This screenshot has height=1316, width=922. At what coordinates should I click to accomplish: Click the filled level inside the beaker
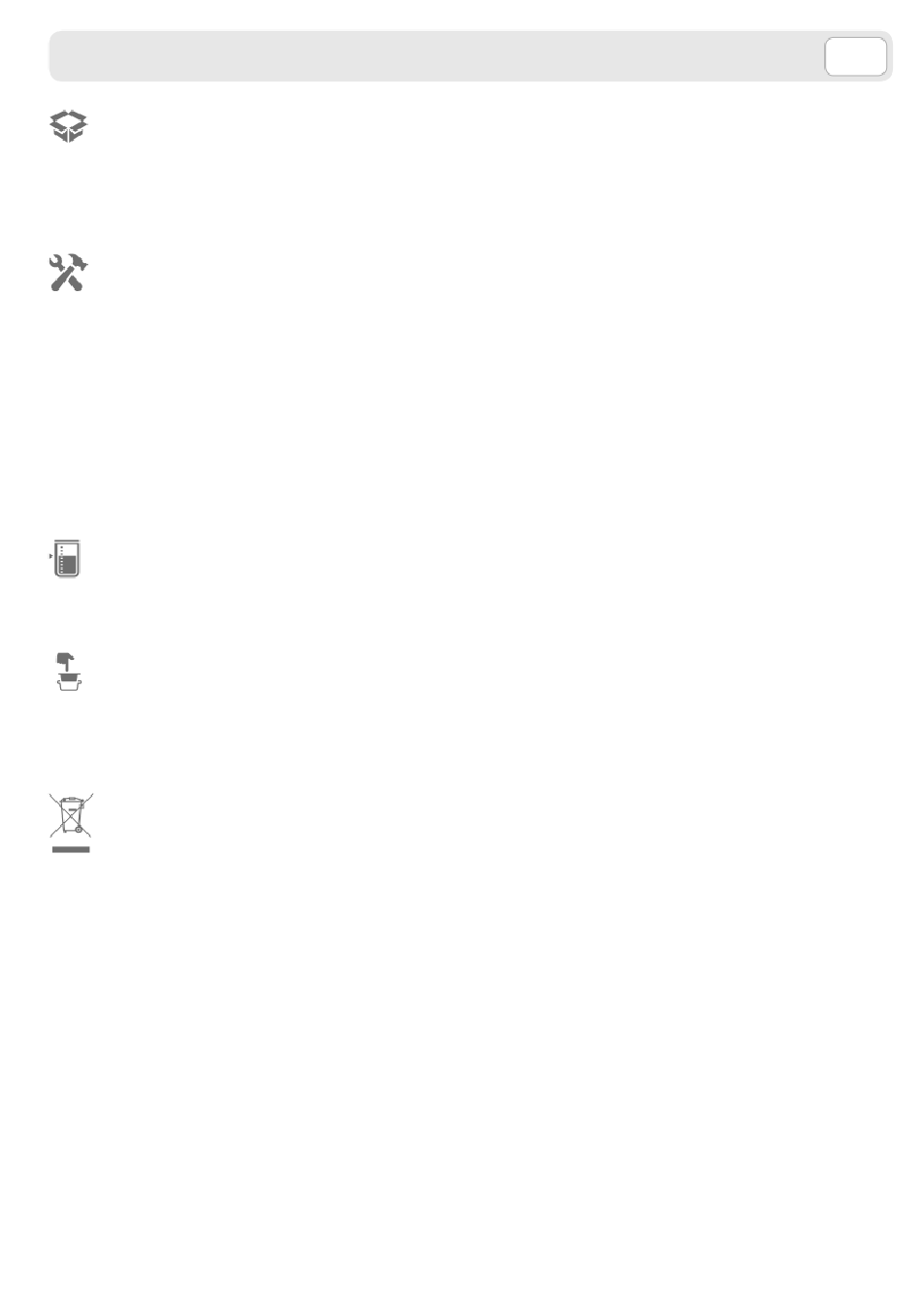(67, 567)
